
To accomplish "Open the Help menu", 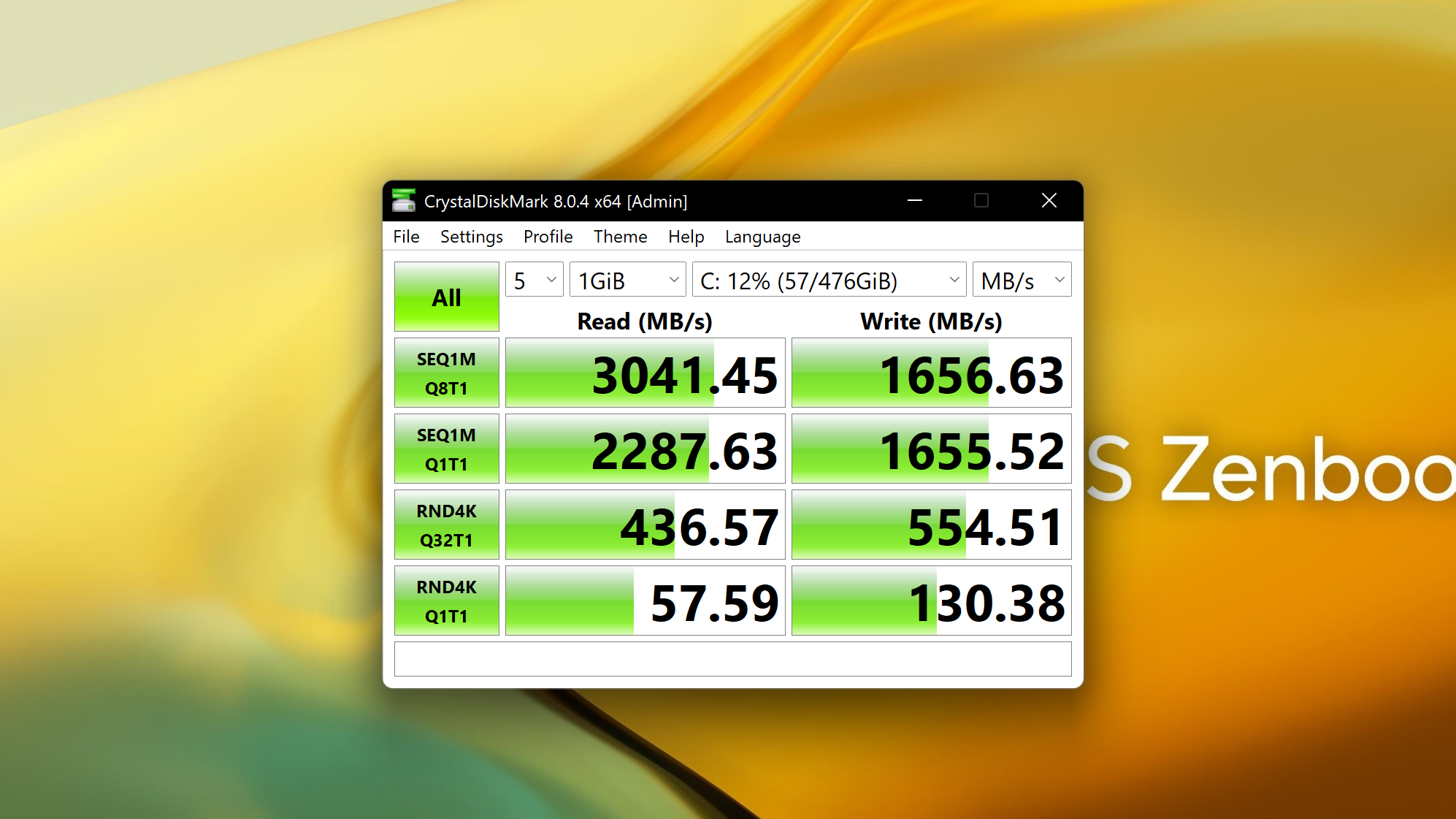I will pos(686,237).
